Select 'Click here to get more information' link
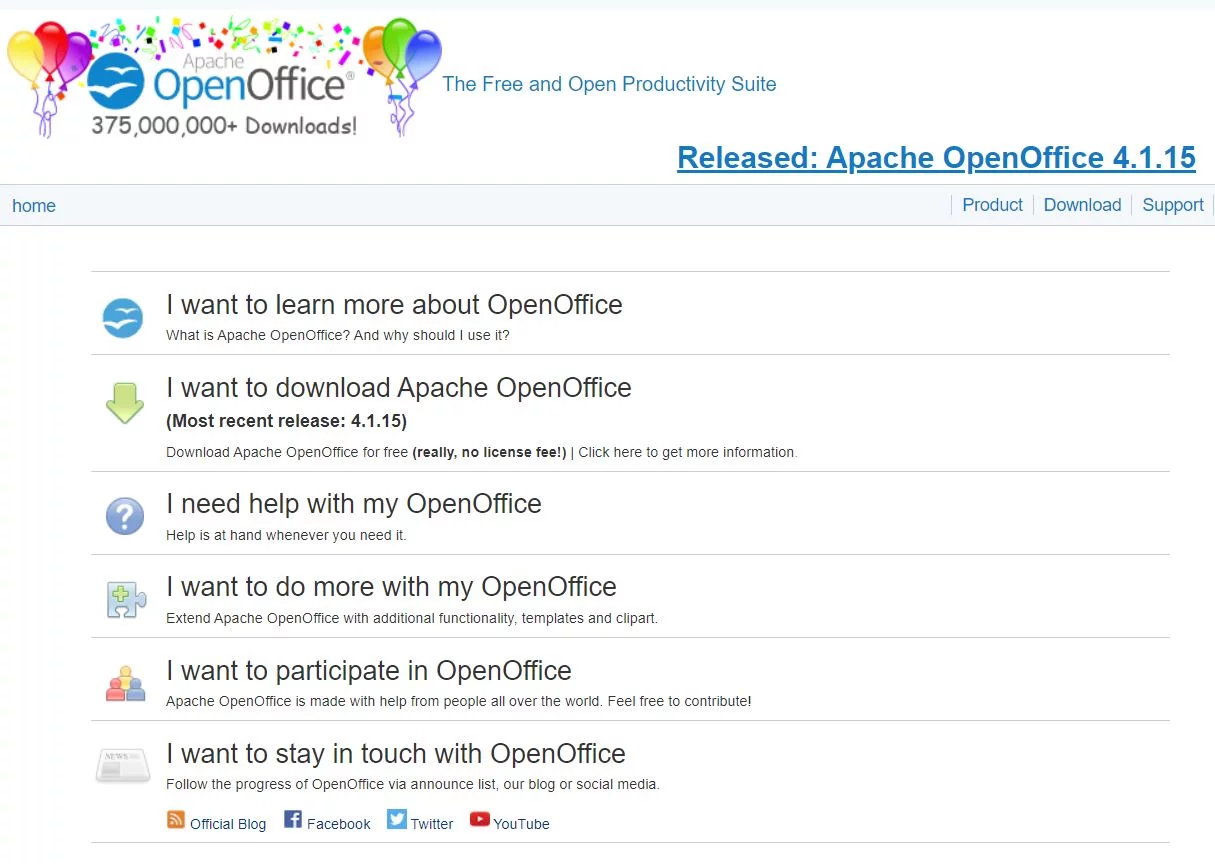This screenshot has width=1215, height=866. (686, 452)
